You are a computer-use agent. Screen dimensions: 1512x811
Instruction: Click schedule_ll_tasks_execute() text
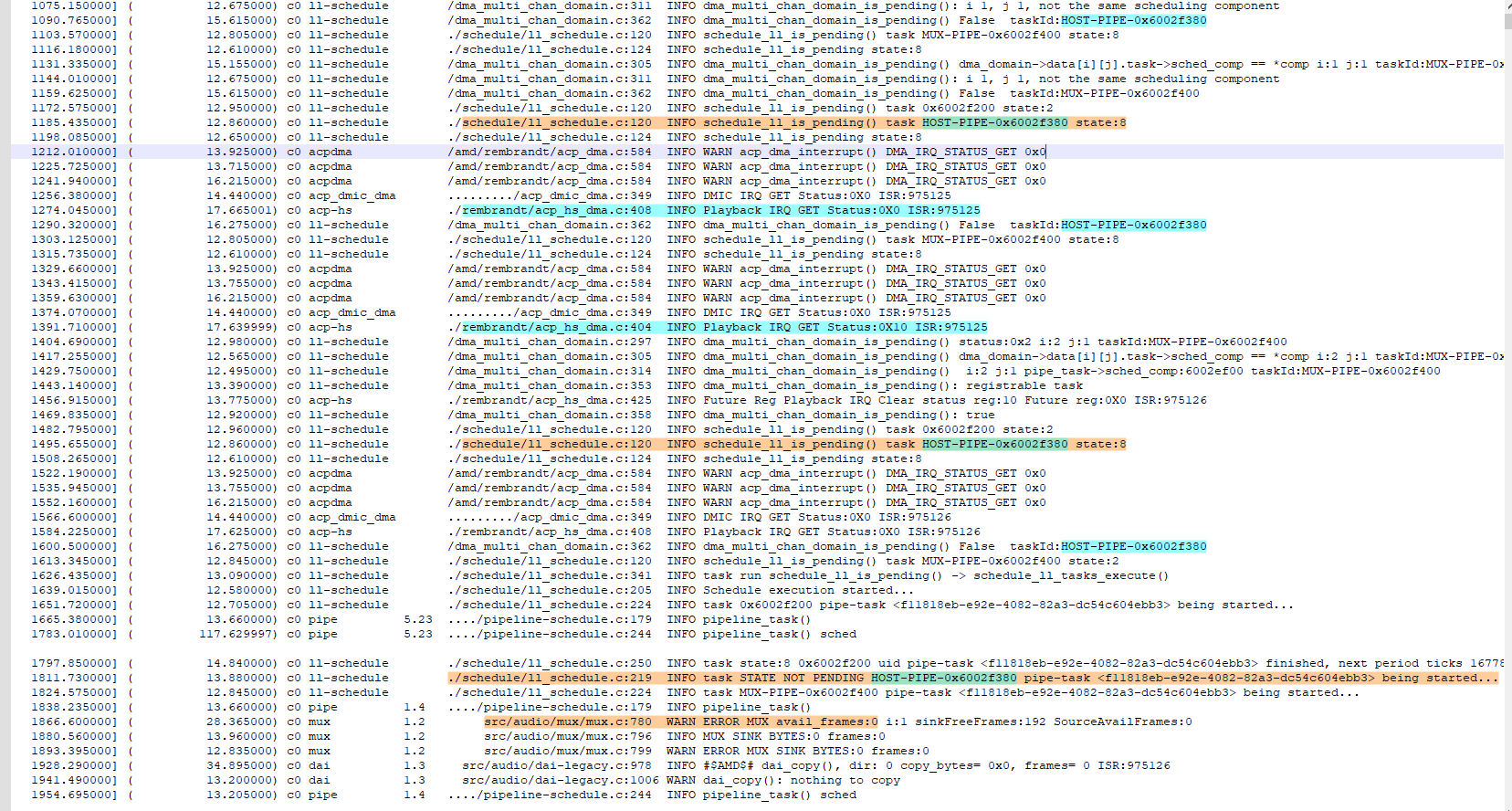coord(1071,575)
